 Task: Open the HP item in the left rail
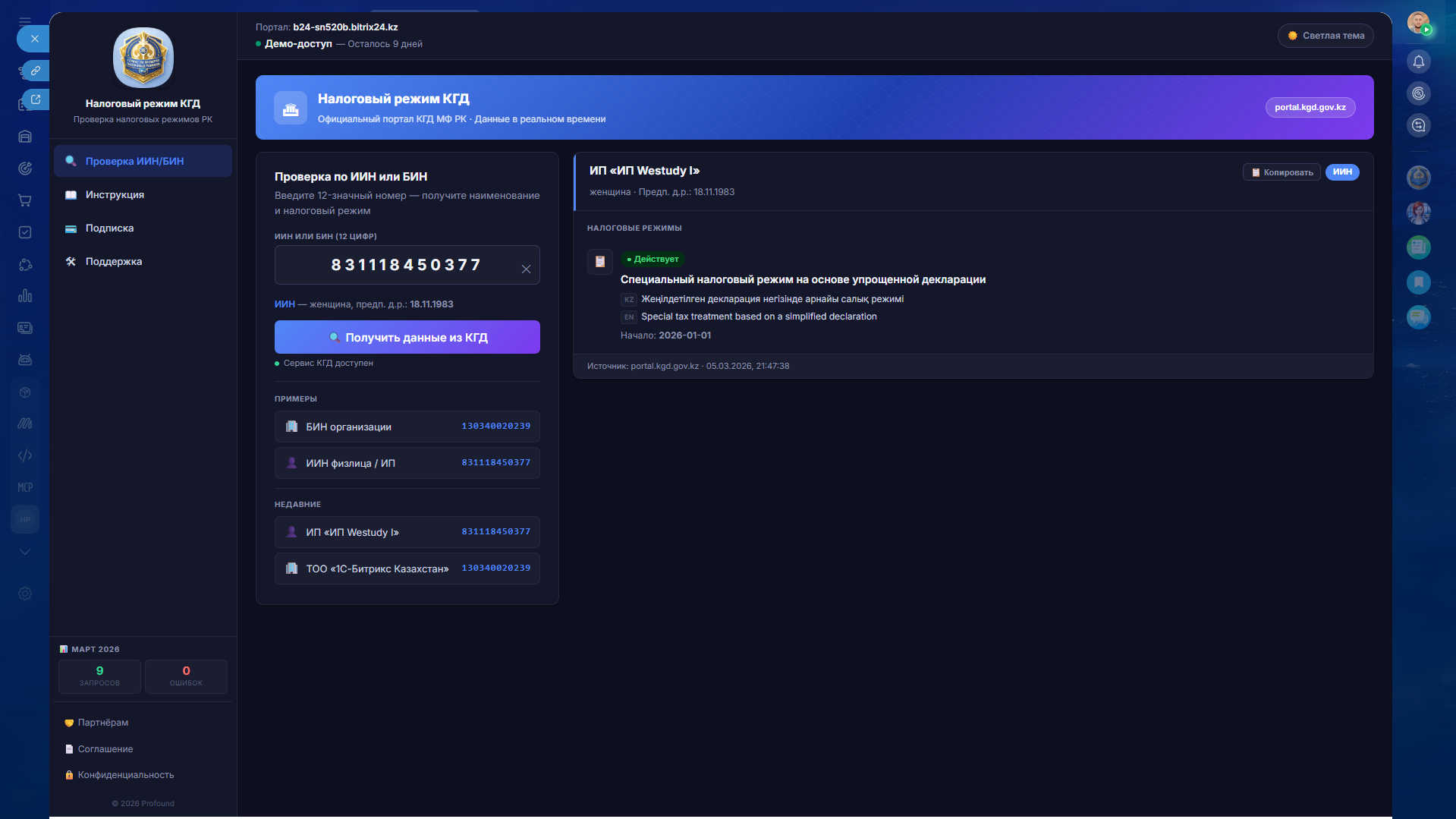click(x=25, y=519)
